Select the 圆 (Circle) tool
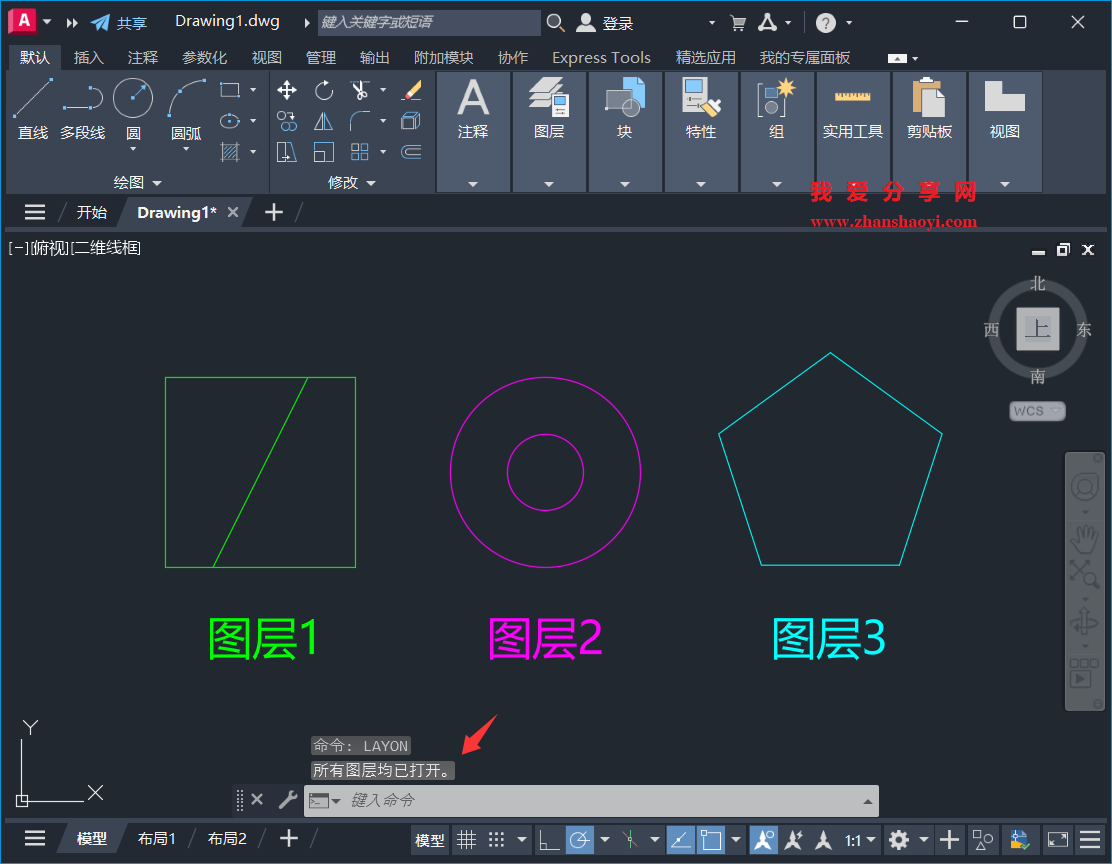This screenshot has height=864, width=1112. pyautogui.click(x=134, y=97)
